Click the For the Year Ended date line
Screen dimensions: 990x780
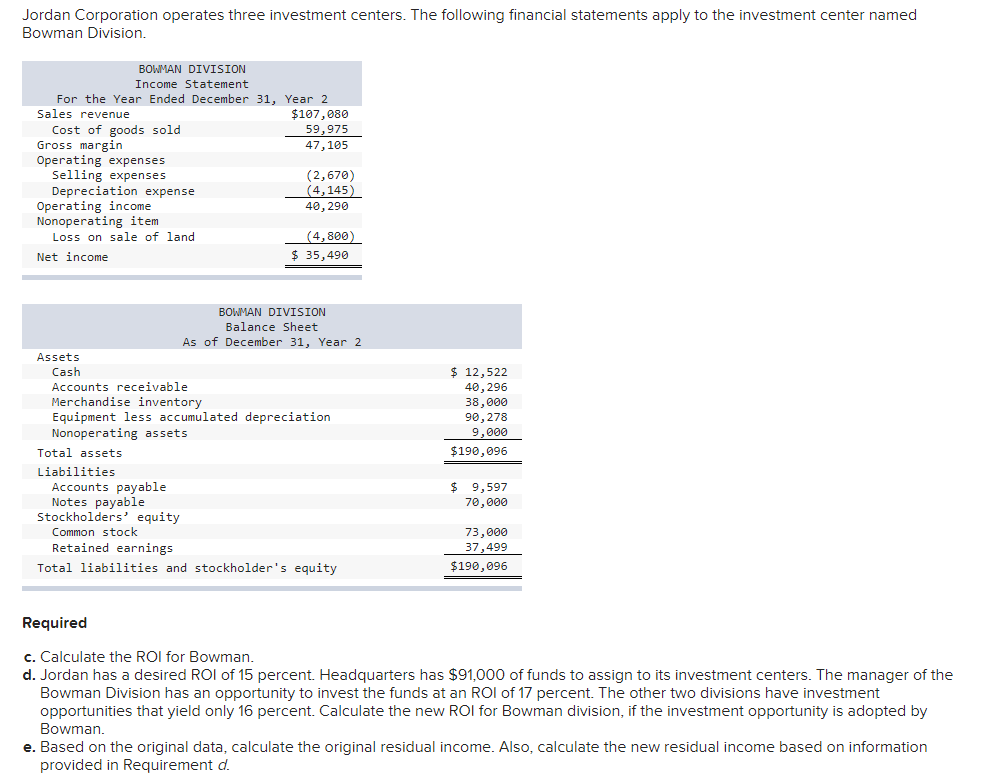(192, 99)
